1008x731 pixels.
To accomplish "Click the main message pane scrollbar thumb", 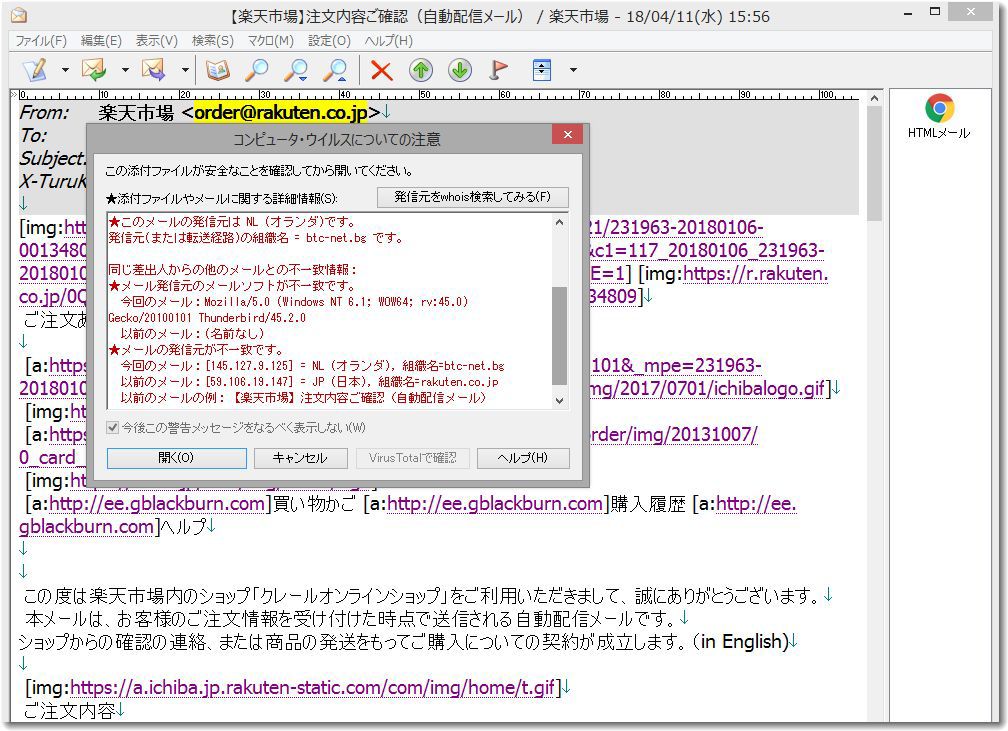I will 874,163.
